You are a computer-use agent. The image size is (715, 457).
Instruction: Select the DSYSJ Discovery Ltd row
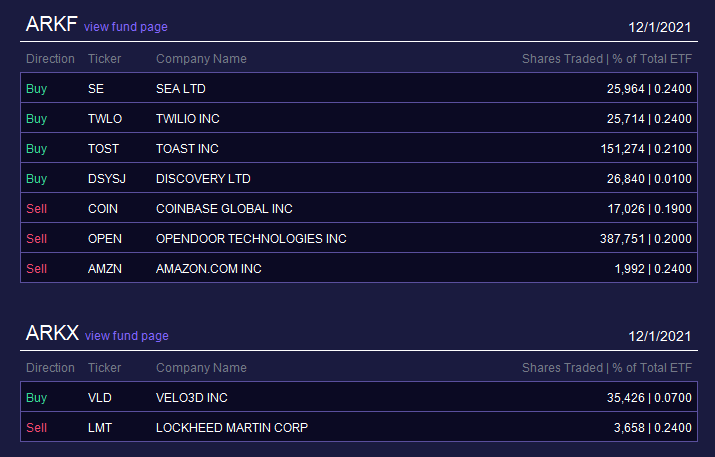click(359, 178)
